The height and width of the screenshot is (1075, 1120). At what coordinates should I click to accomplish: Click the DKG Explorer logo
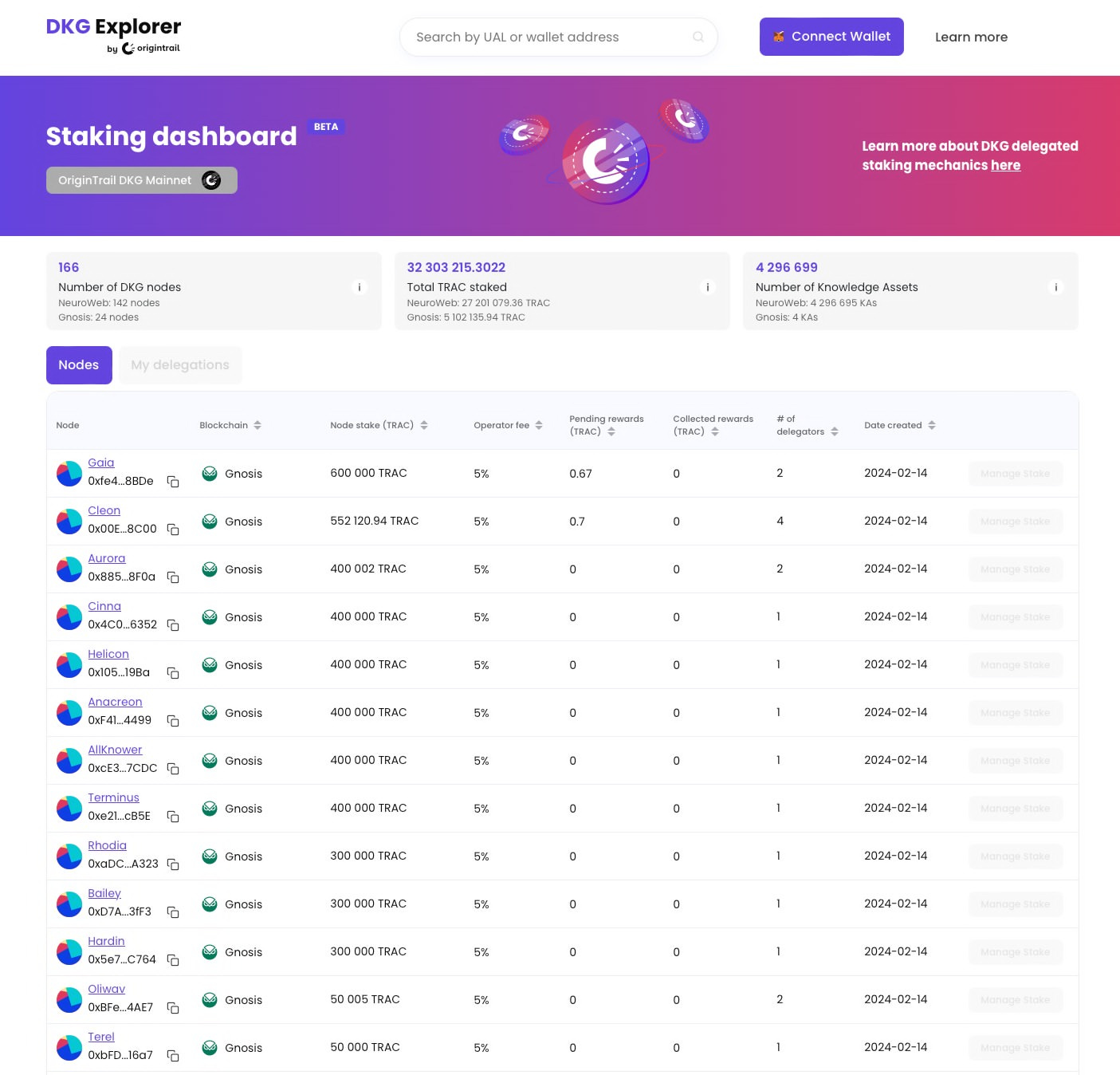coord(114,35)
